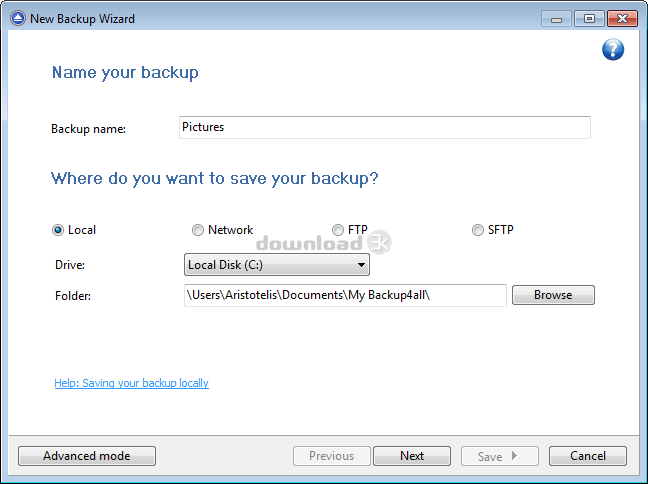Switch to Advanced mode
This screenshot has height=484, width=648.
[87, 456]
